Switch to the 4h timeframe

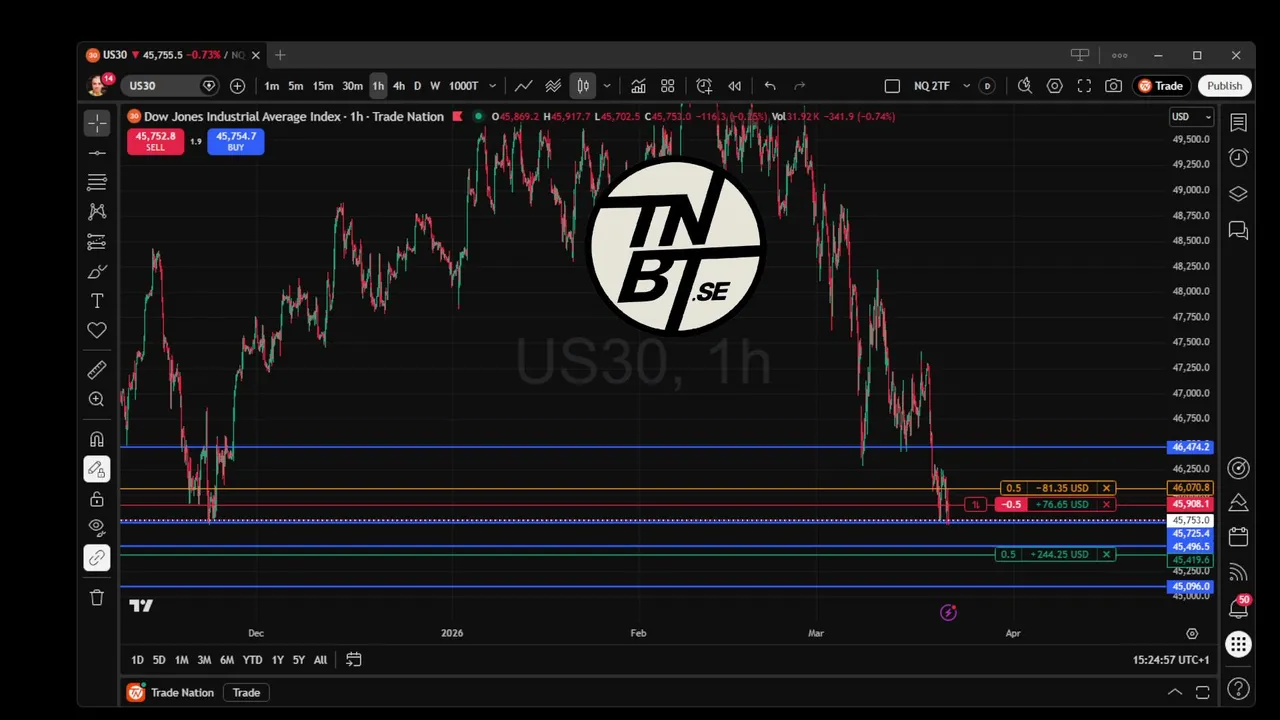tap(399, 86)
